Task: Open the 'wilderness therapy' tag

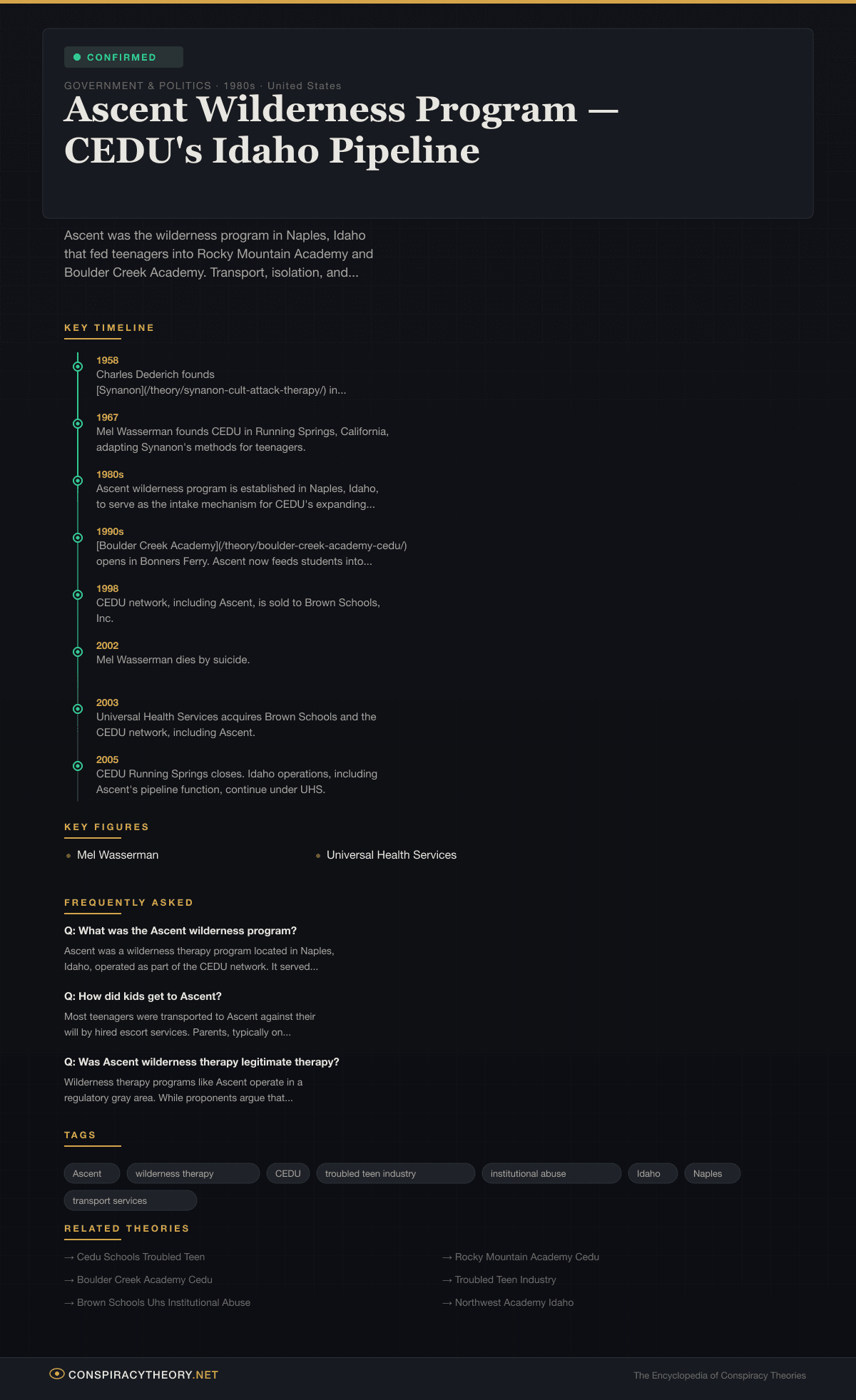Action: [x=193, y=1173]
